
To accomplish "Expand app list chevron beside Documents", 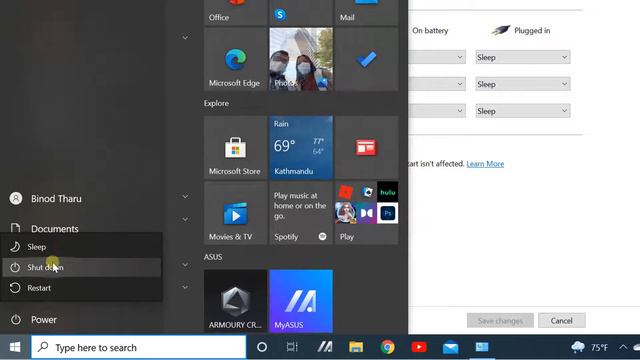I will tap(185, 219).
